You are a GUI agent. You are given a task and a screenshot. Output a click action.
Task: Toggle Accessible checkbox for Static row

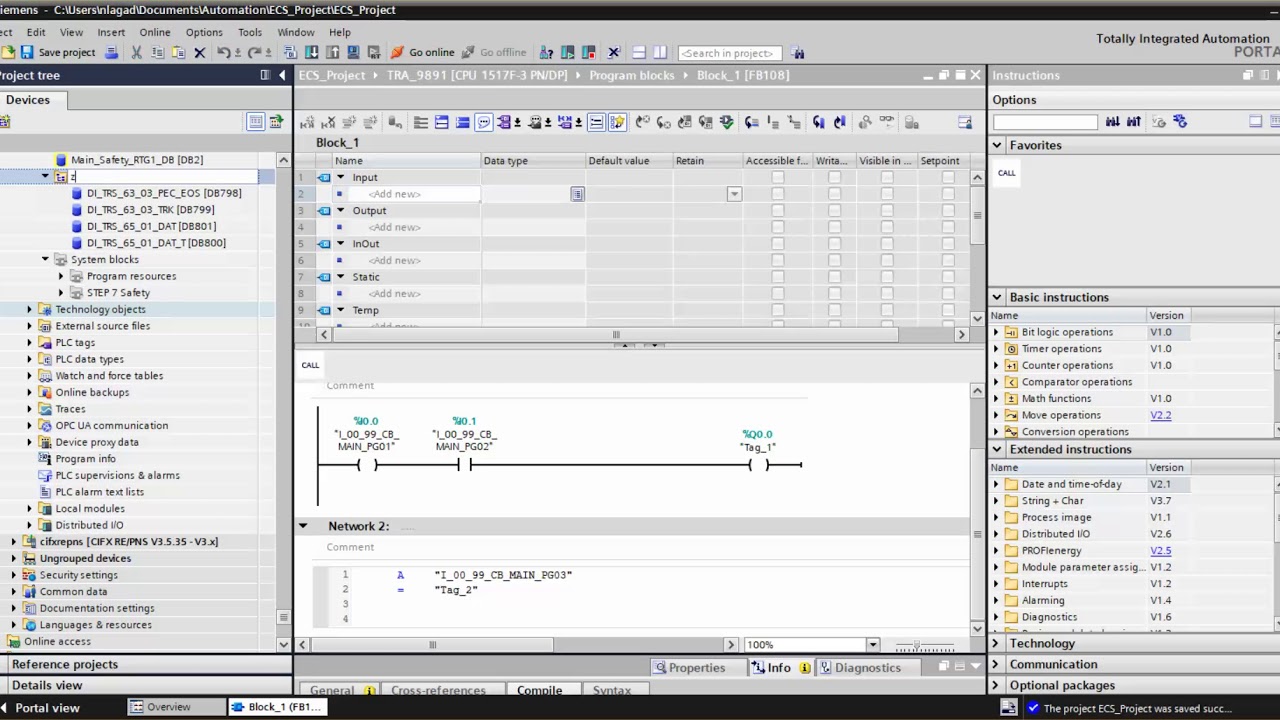point(777,277)
